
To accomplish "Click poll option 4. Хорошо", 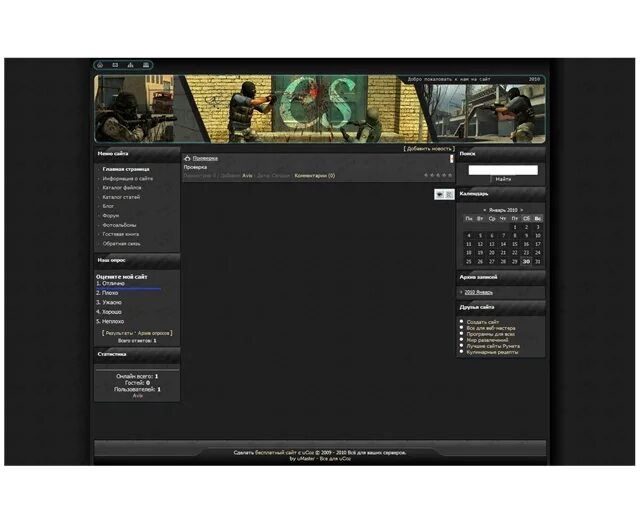I will point(109,312).
